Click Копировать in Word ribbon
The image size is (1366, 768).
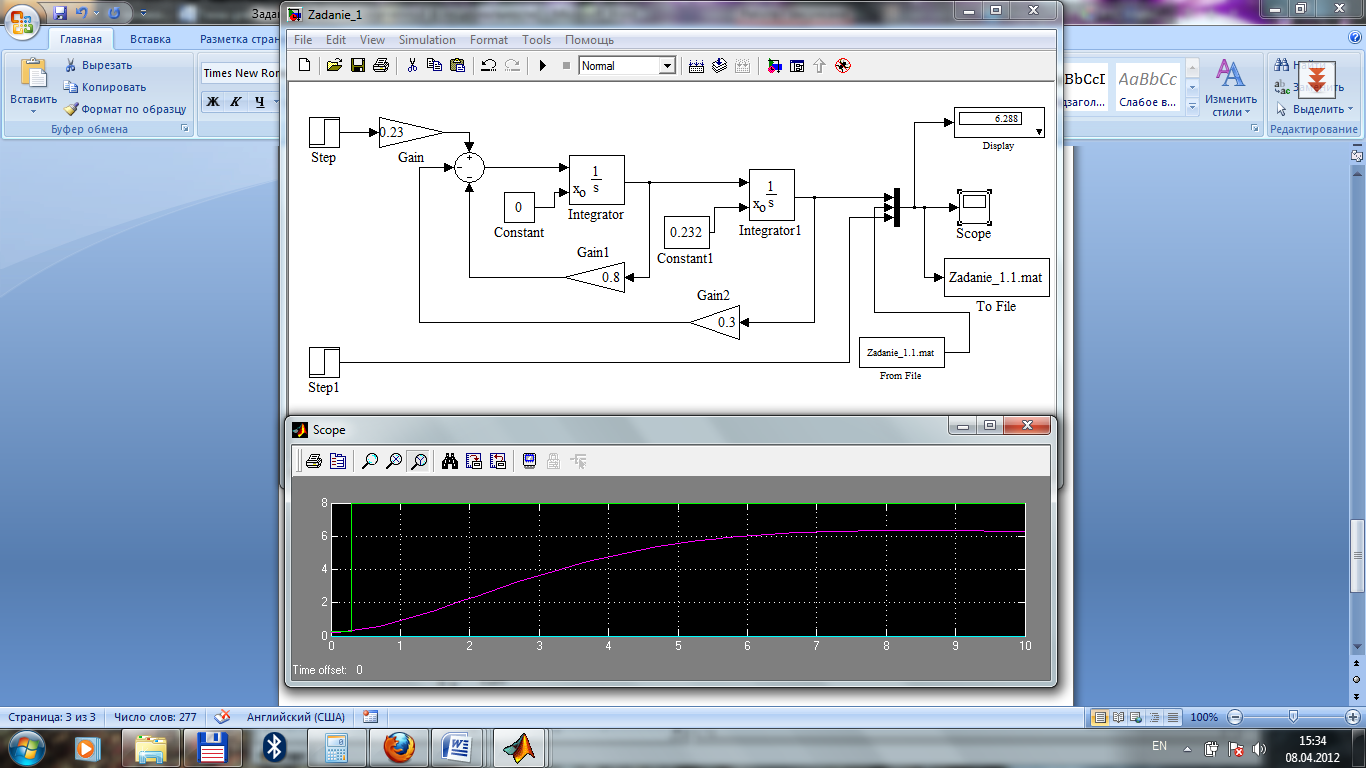point(105,87)
